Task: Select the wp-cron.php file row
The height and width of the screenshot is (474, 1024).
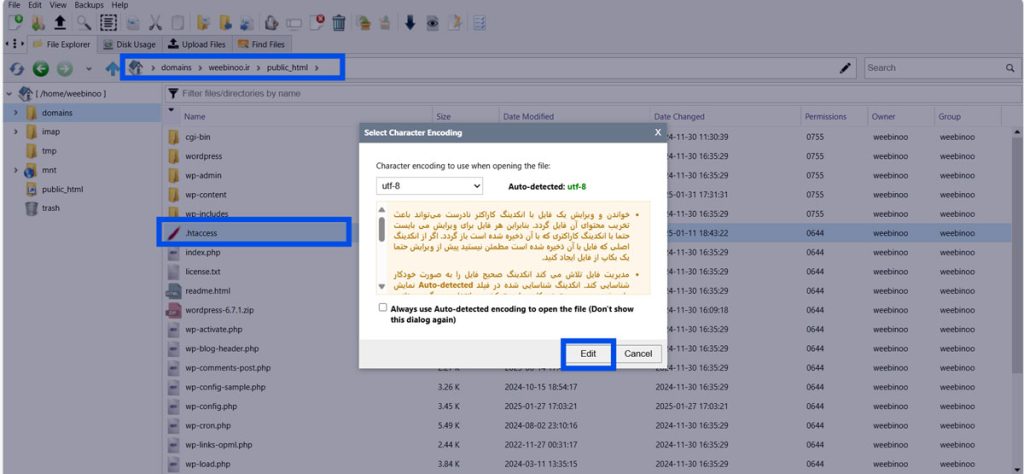Action: click(x=587, y=426)
